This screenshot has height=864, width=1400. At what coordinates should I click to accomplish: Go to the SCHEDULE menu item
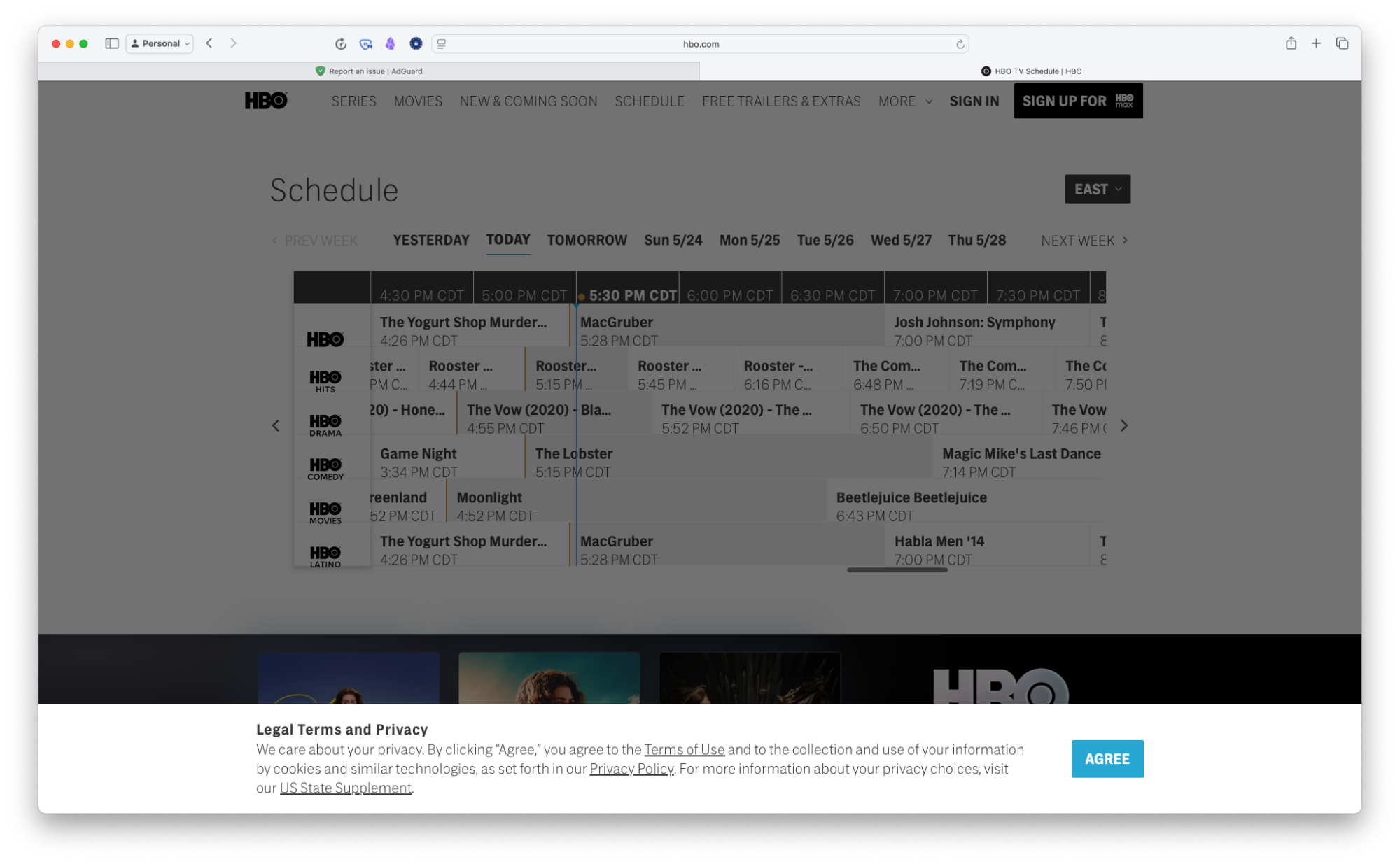point(650,101)
